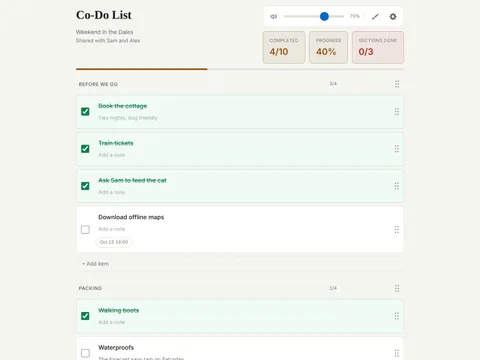Add a note to Train tickets

[x=112, y=155]
